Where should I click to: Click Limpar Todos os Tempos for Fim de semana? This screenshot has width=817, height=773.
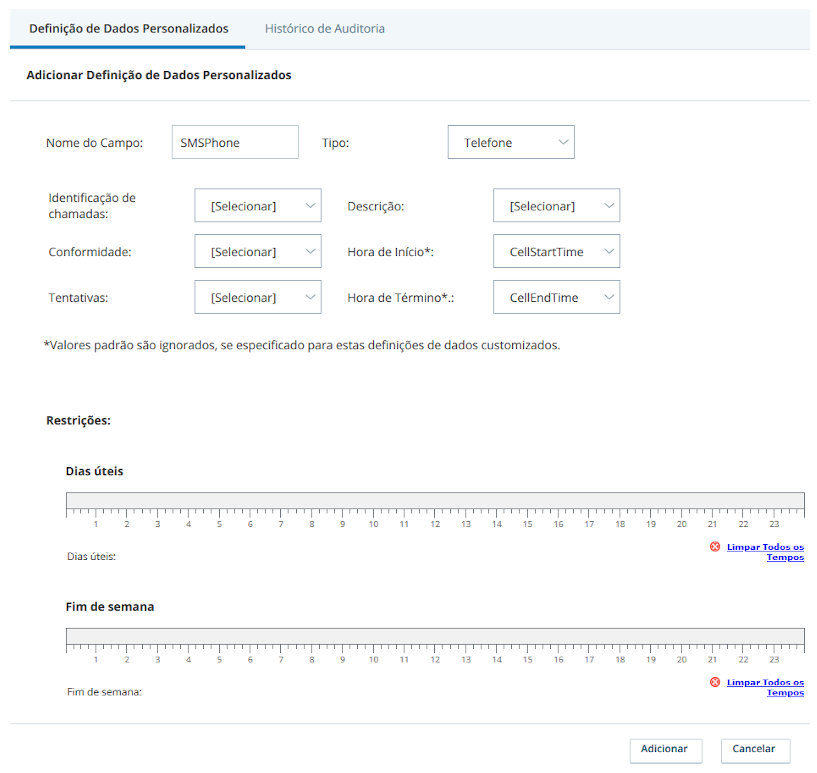pyautogui.click(x=765, y=687)
